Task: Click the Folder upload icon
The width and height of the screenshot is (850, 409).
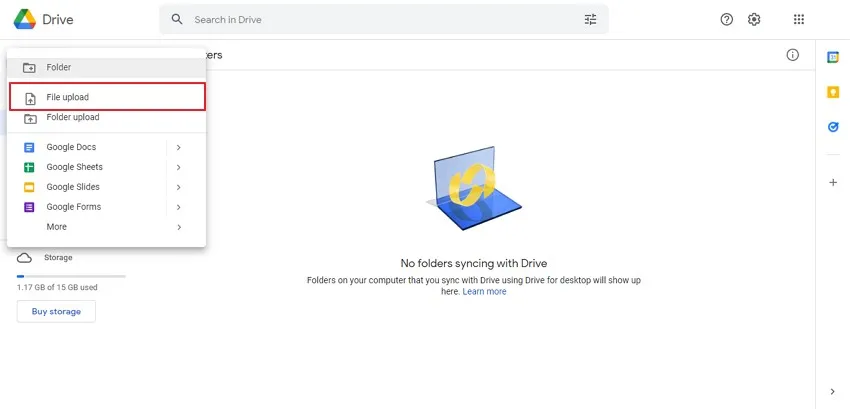Action: 30,118
